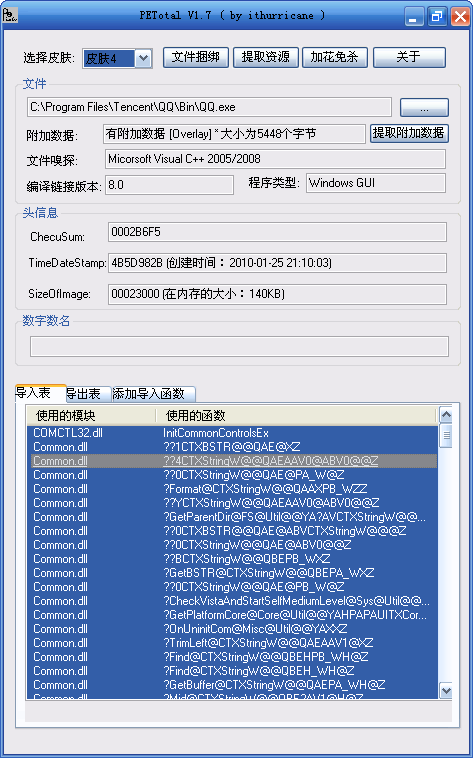The width and height of the screenshot is (473, 758).
Task: Switch to the 导出表 tab
Action: (83, 394)
